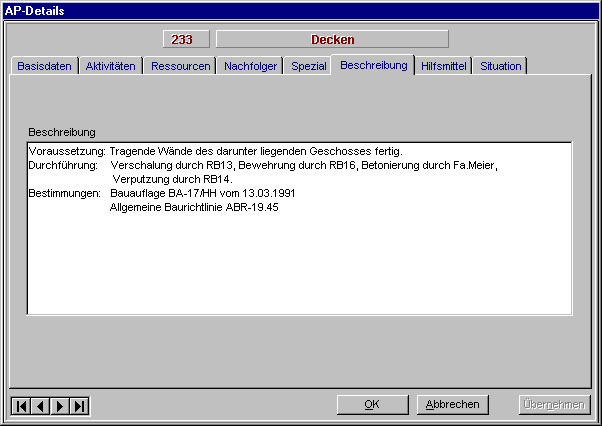The height and width of the screenshot is (426, 602).
Task: Switch to the Hilfsmittel tab
Action: click(x=443, y=66)
